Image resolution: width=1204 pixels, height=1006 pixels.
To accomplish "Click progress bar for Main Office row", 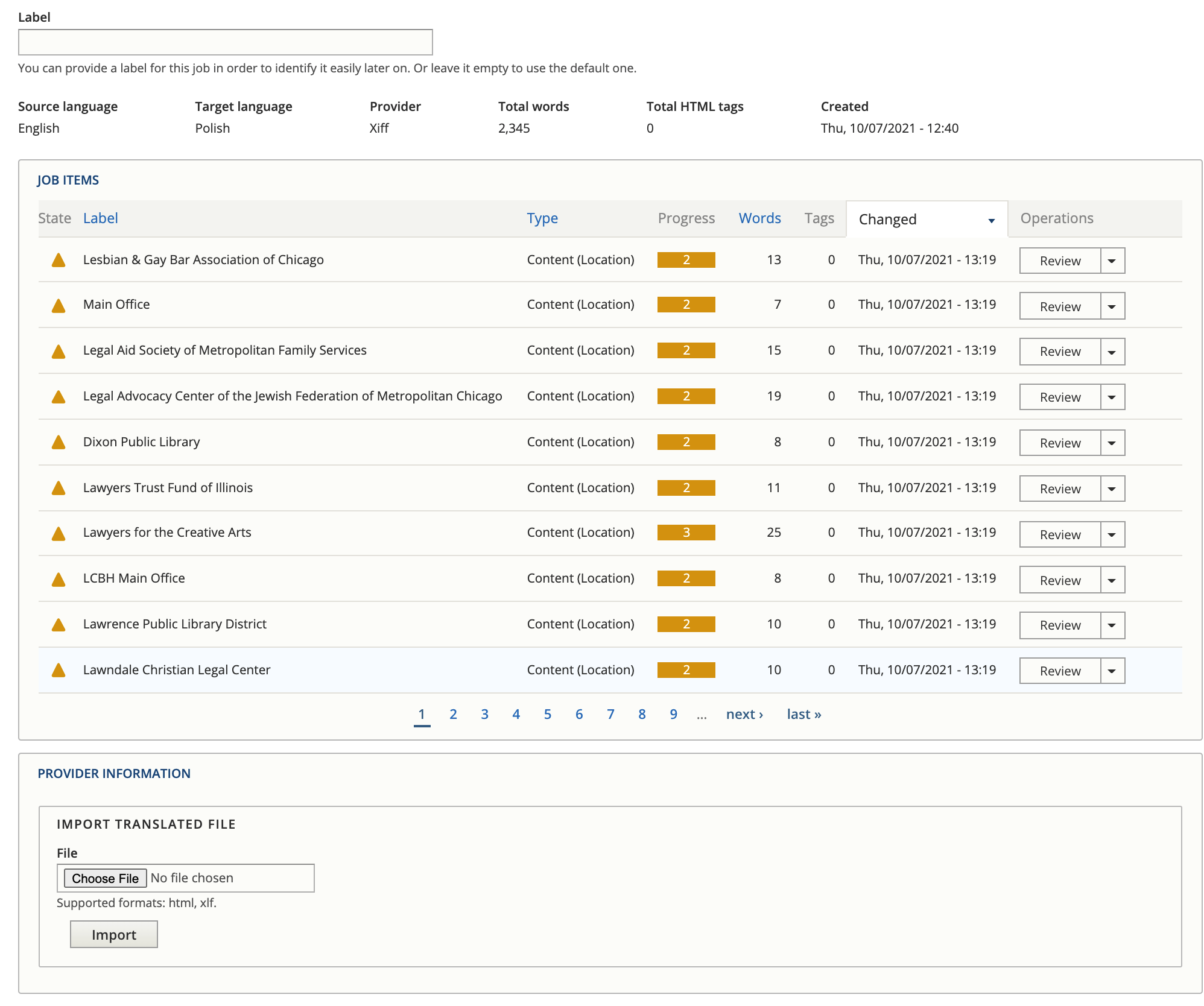I will click(686, 305).
